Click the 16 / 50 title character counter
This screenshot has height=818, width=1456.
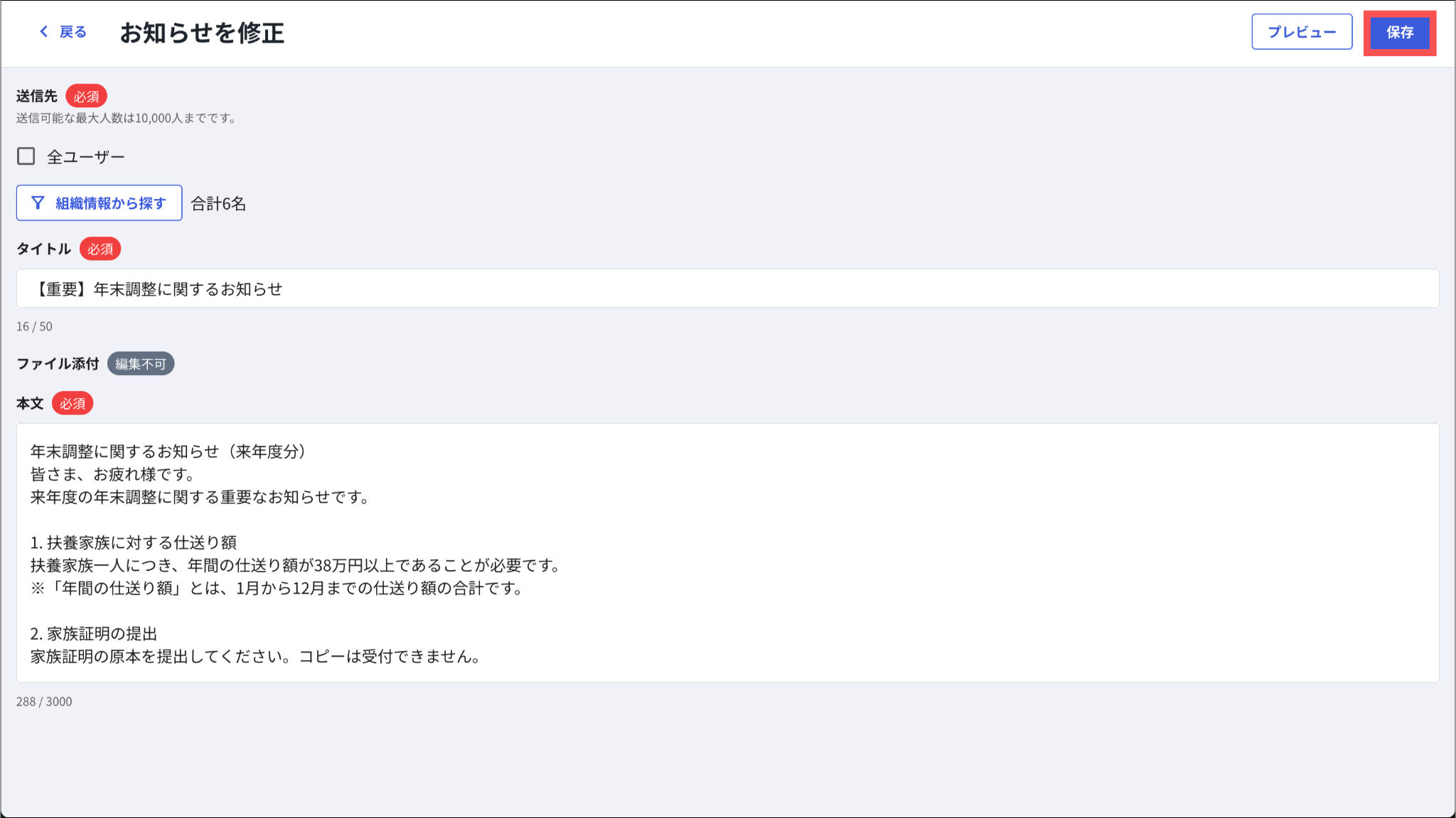(x=34, y=326)
